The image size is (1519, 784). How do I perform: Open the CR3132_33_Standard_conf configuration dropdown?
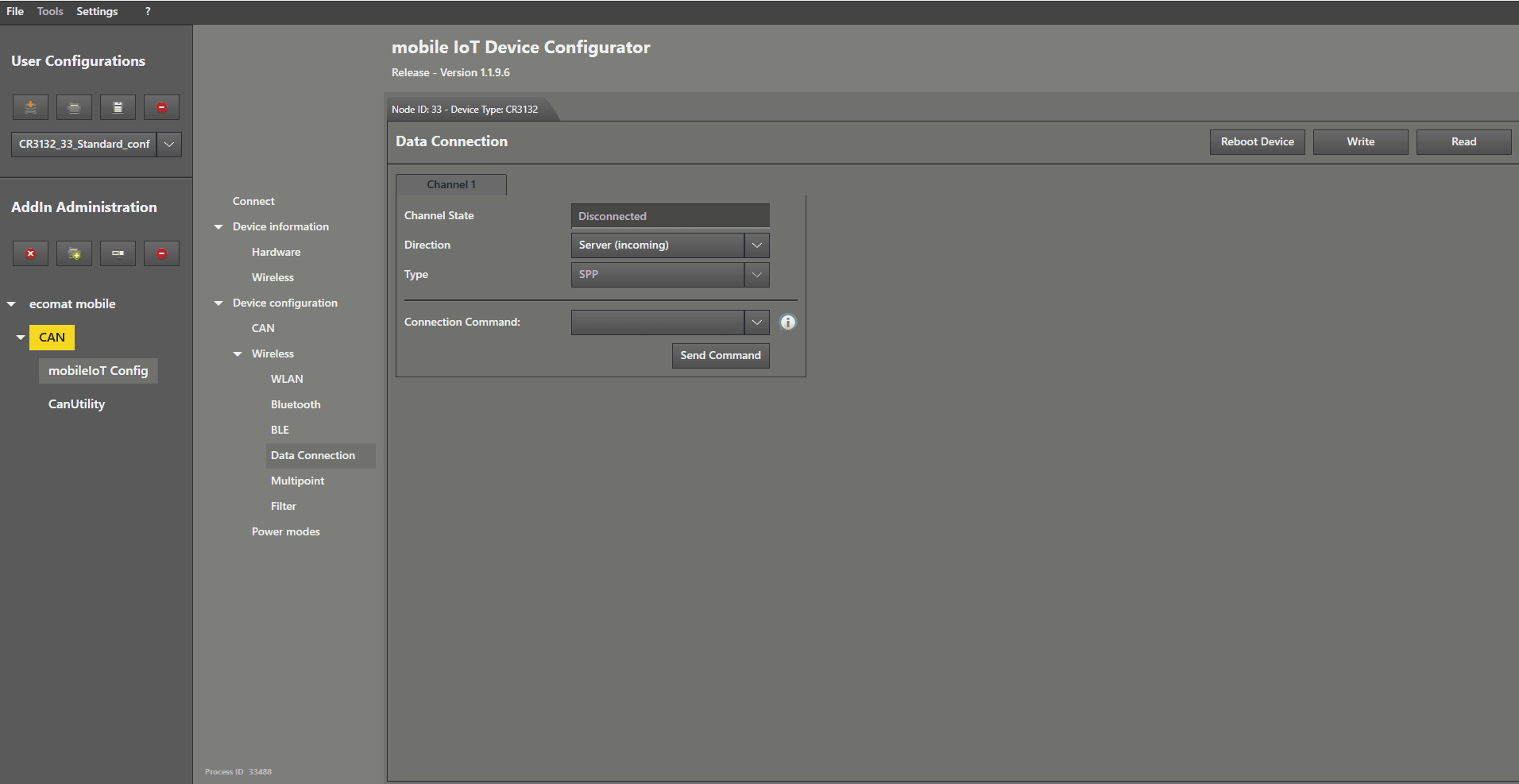click(x=169, y=145)
